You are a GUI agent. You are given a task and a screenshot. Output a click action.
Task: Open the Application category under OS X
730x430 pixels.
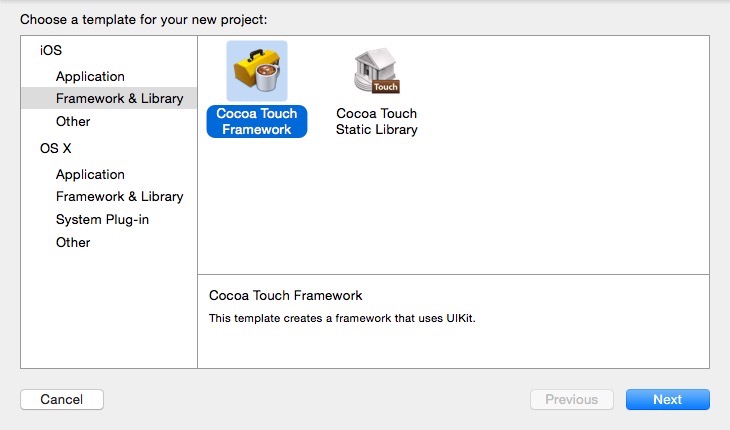90,175
